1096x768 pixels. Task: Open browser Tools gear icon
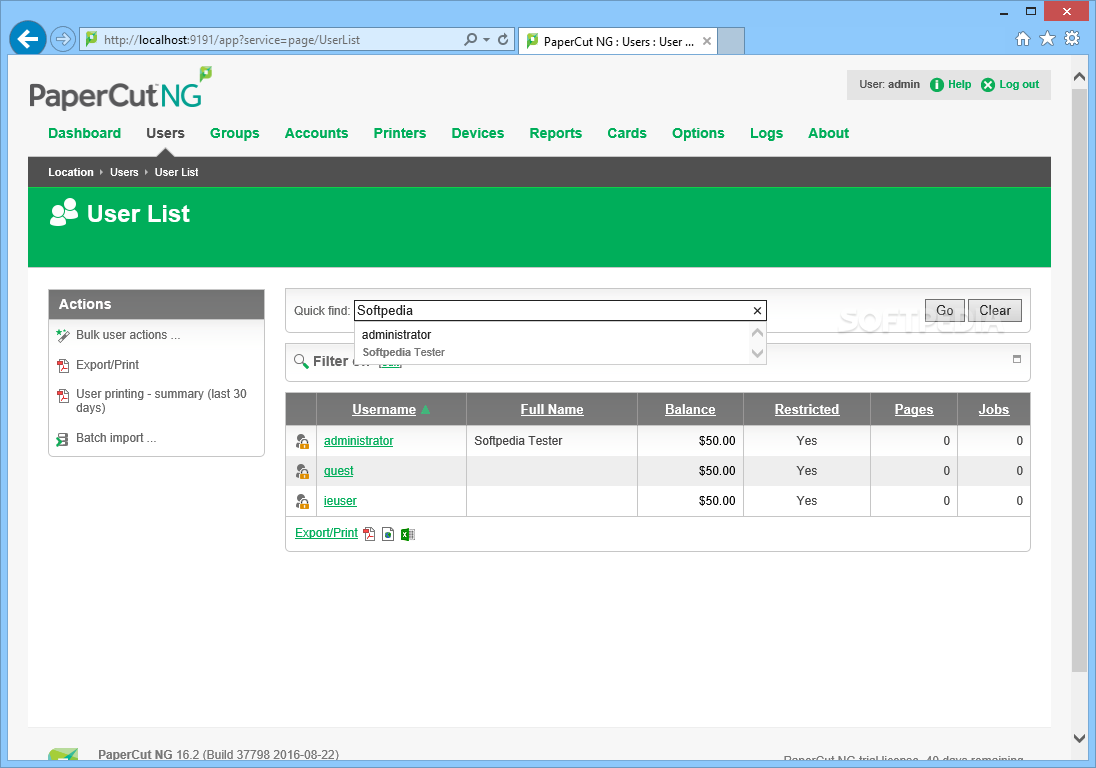pyautogui.click(x=1072, y=38)
